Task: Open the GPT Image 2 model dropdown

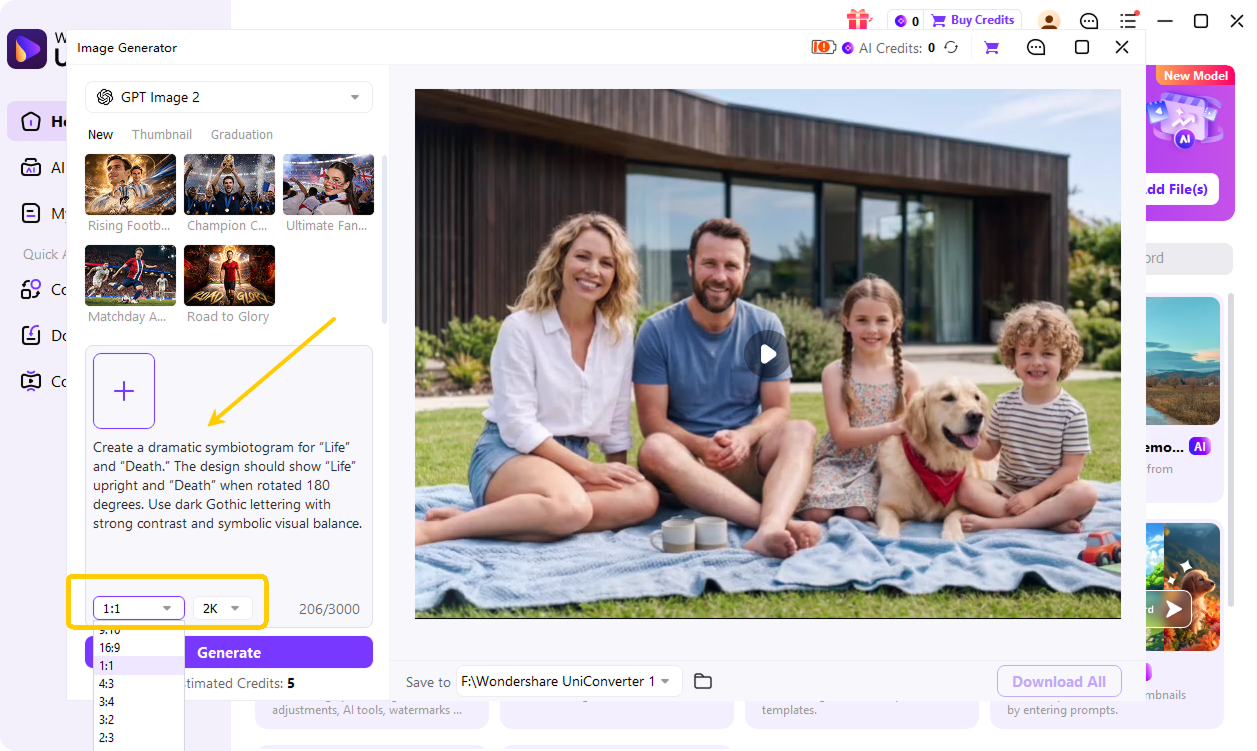Action: click(228, 97)
